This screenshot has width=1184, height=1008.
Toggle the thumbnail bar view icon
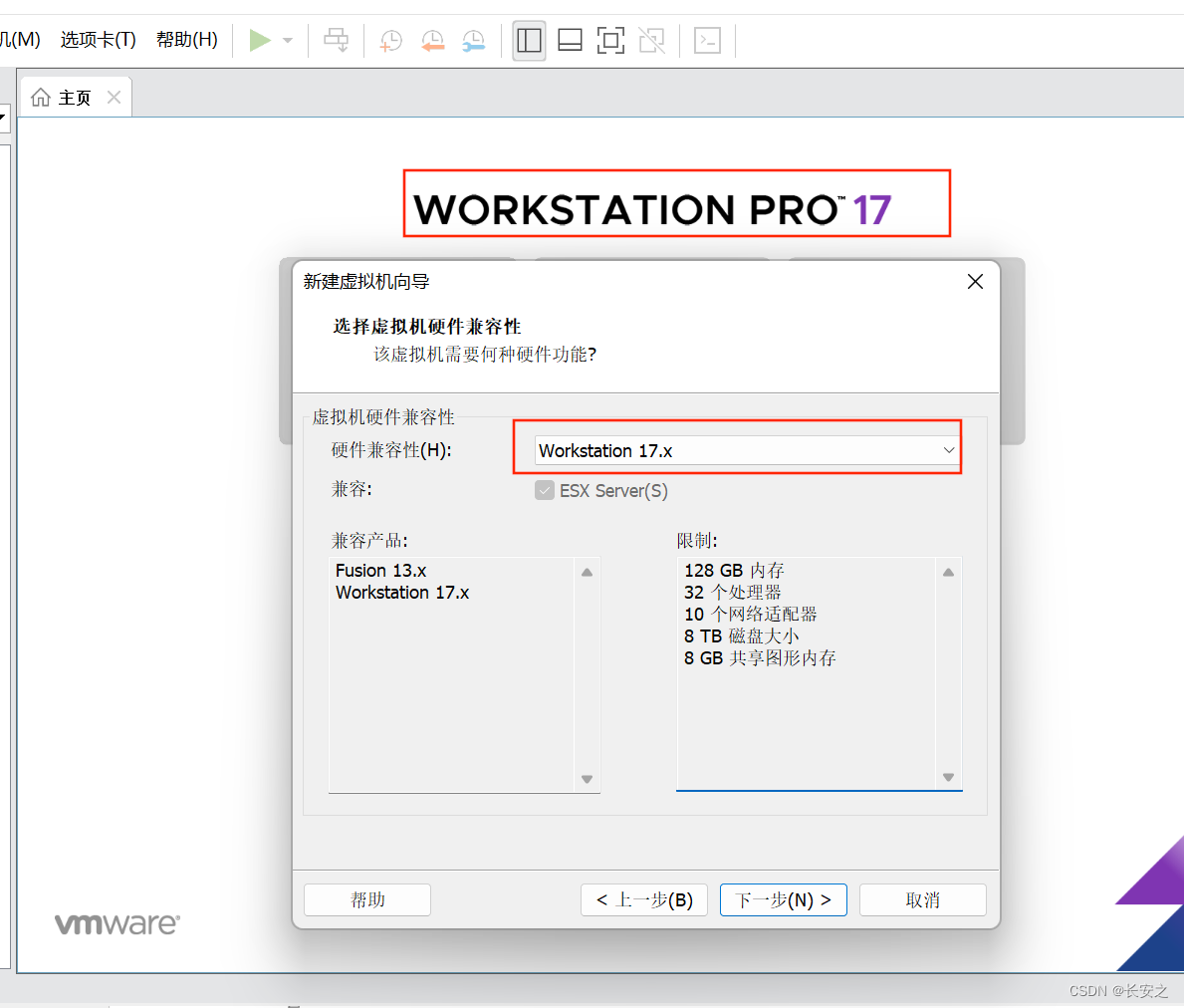pos(571,40)
